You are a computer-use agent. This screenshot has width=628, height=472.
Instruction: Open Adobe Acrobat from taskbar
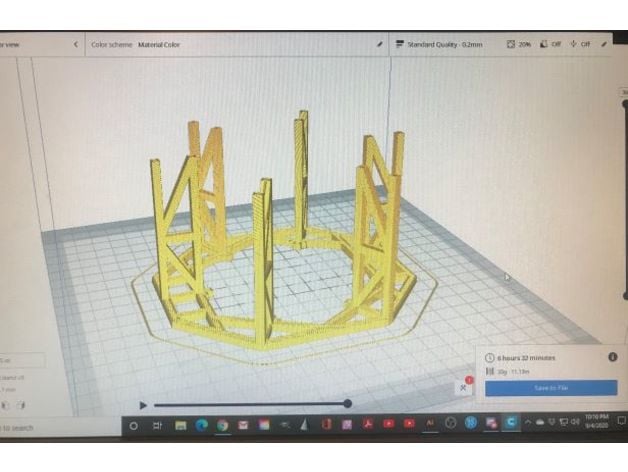[368, 424]
